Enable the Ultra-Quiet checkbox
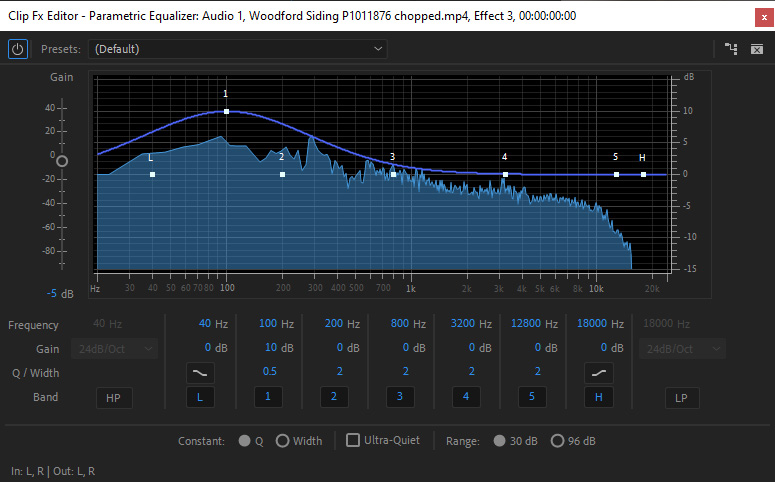The height and width of the screenshot is (482, 775). pyautogui.click(x=353, y=441)
